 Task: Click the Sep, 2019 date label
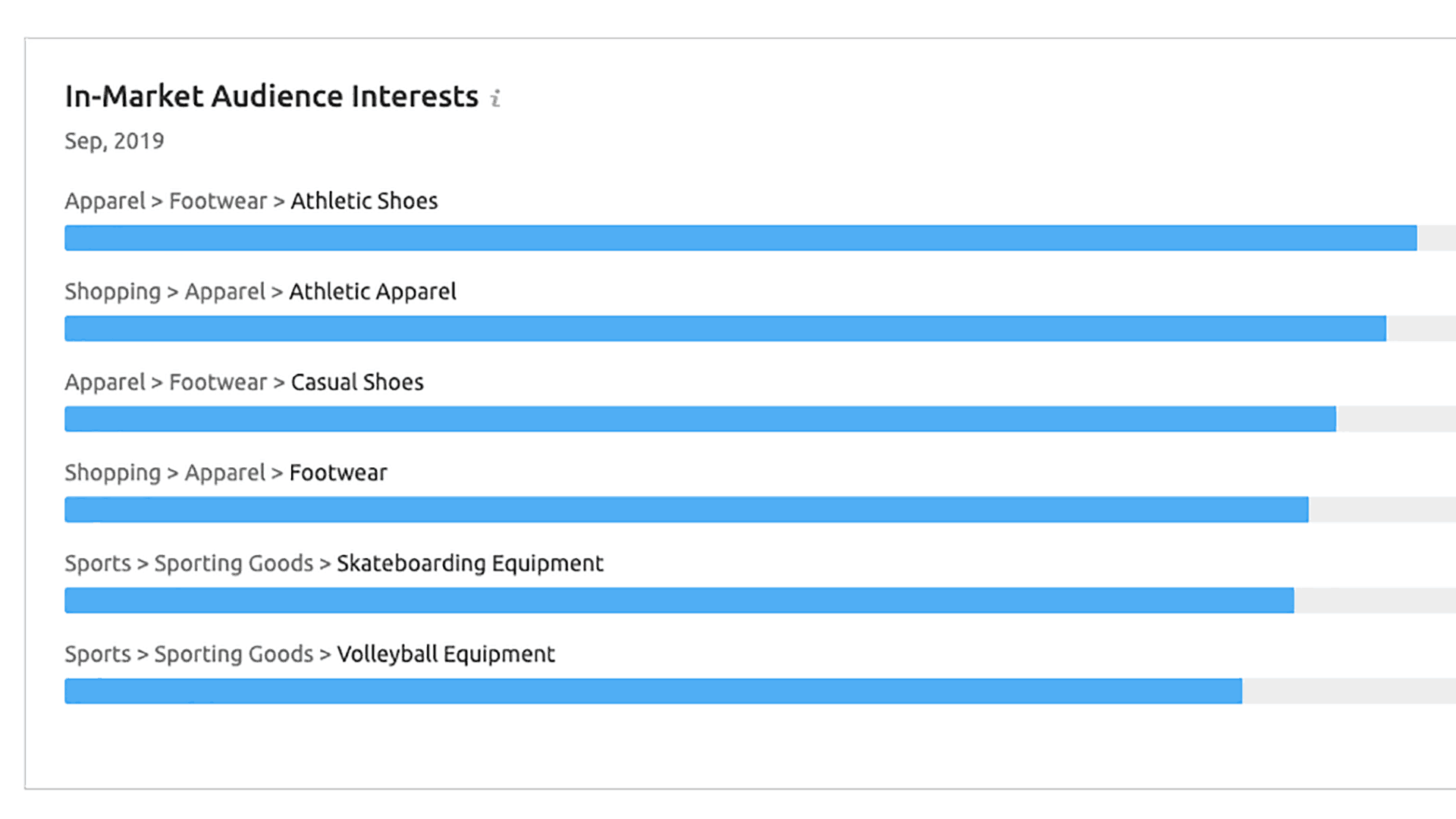(x=114, y=141)
